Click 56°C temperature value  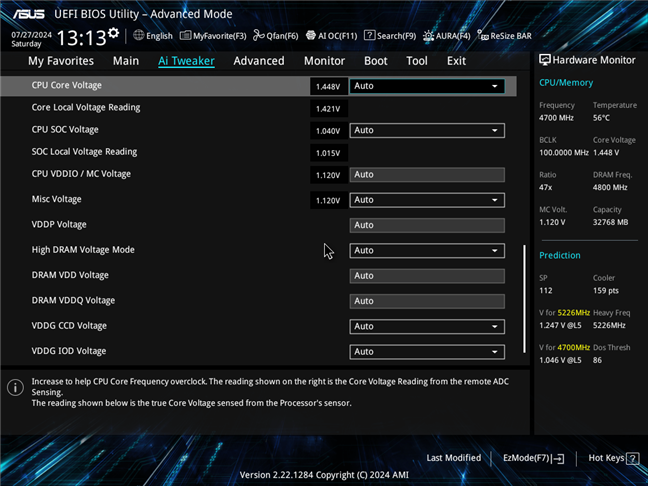click(x=601, y=118)
